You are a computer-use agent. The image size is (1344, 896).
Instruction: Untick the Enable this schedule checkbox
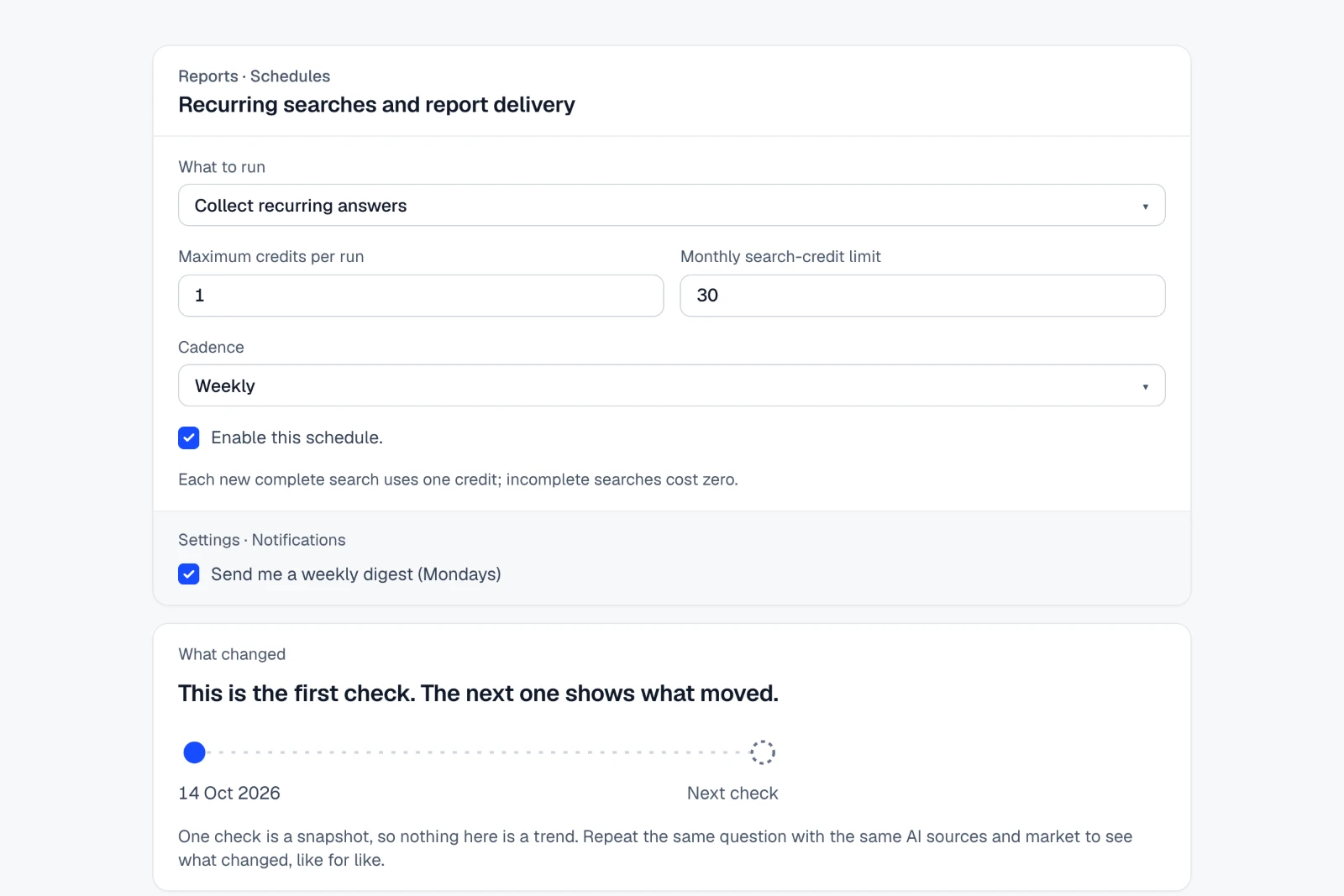point(189,438)
